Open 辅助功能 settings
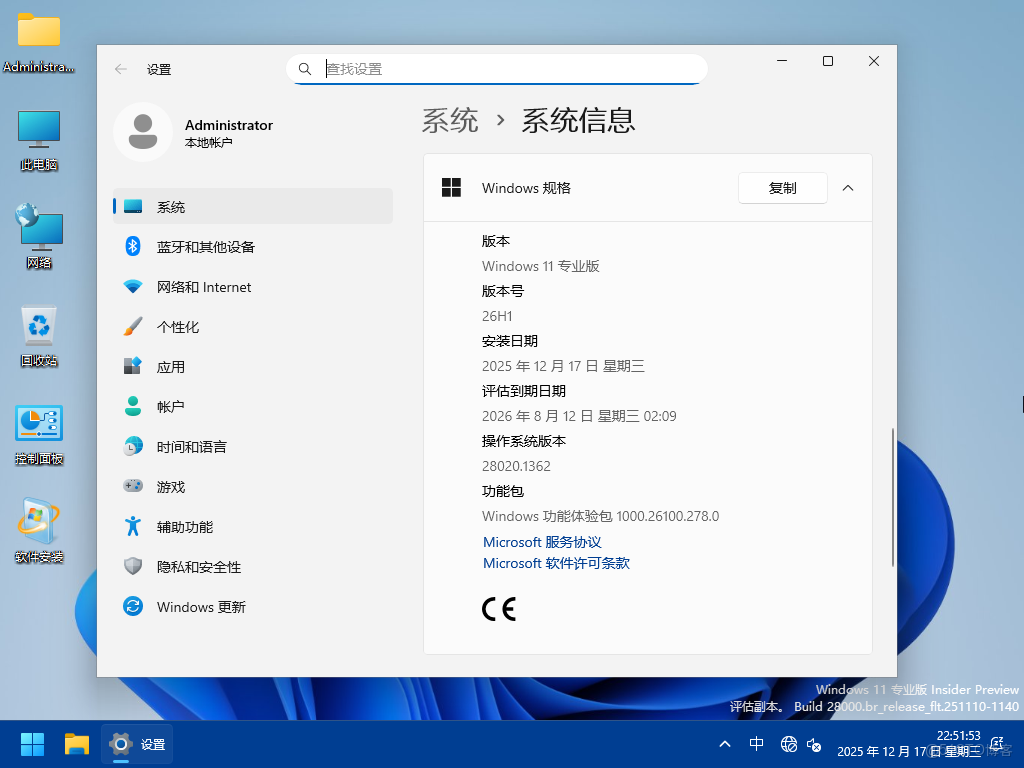1024x768 pixels. coord(185,527)
